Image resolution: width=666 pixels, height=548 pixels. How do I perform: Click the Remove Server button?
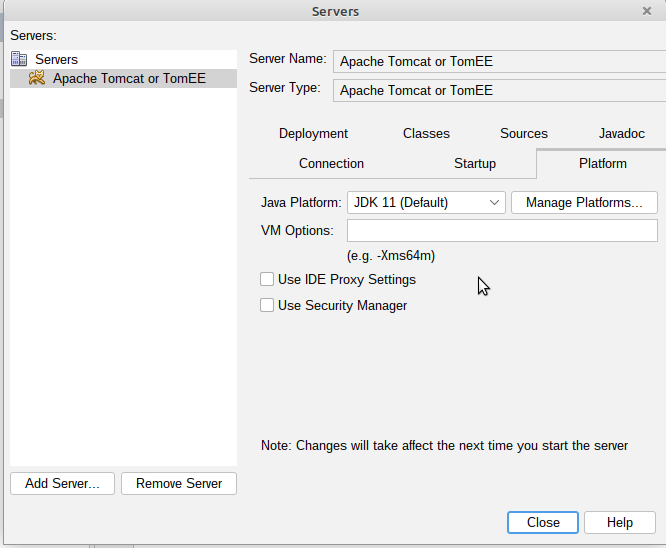179,483
